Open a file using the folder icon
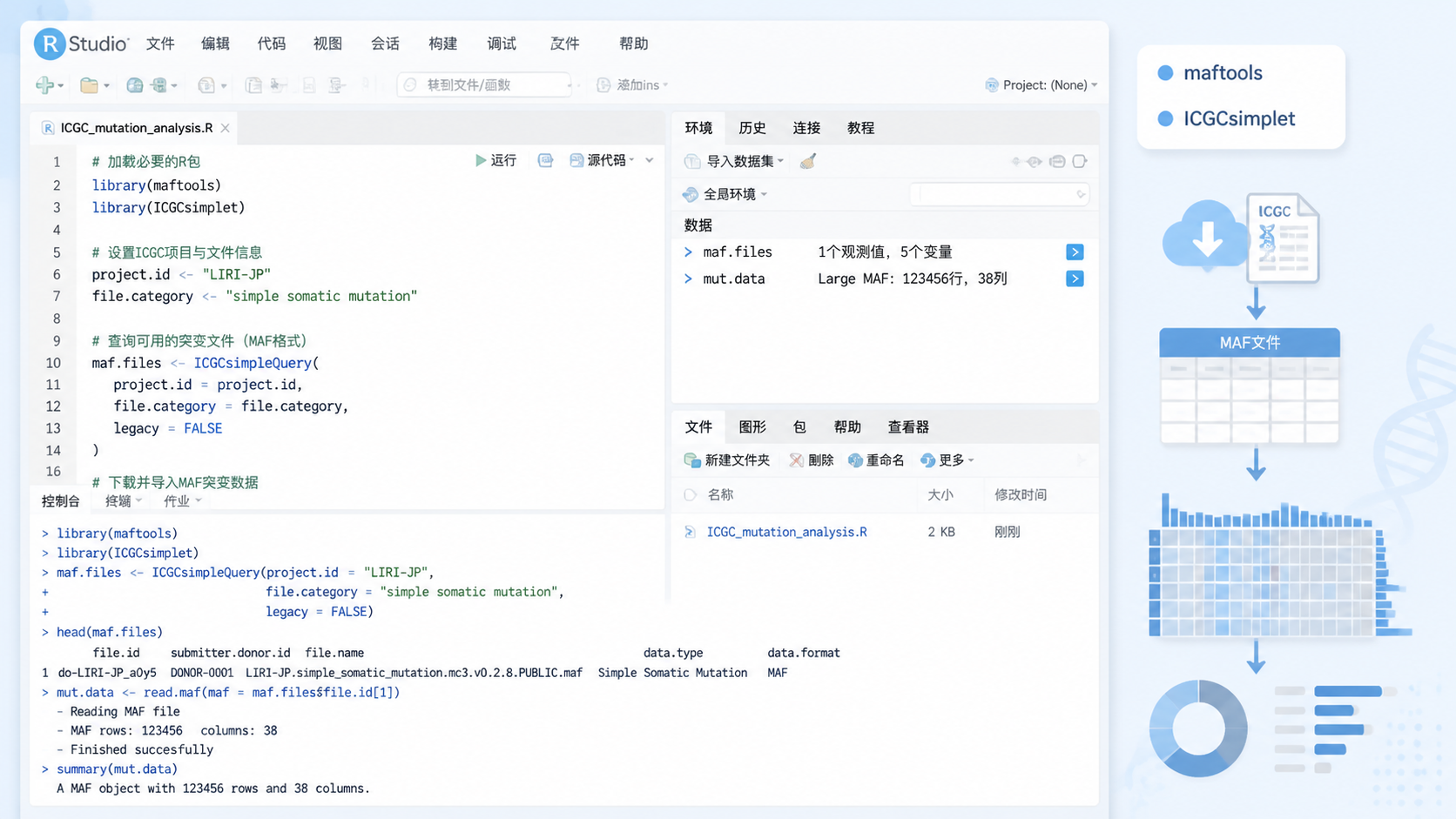This screenshot has width=1456, height=819. [89, 84]
